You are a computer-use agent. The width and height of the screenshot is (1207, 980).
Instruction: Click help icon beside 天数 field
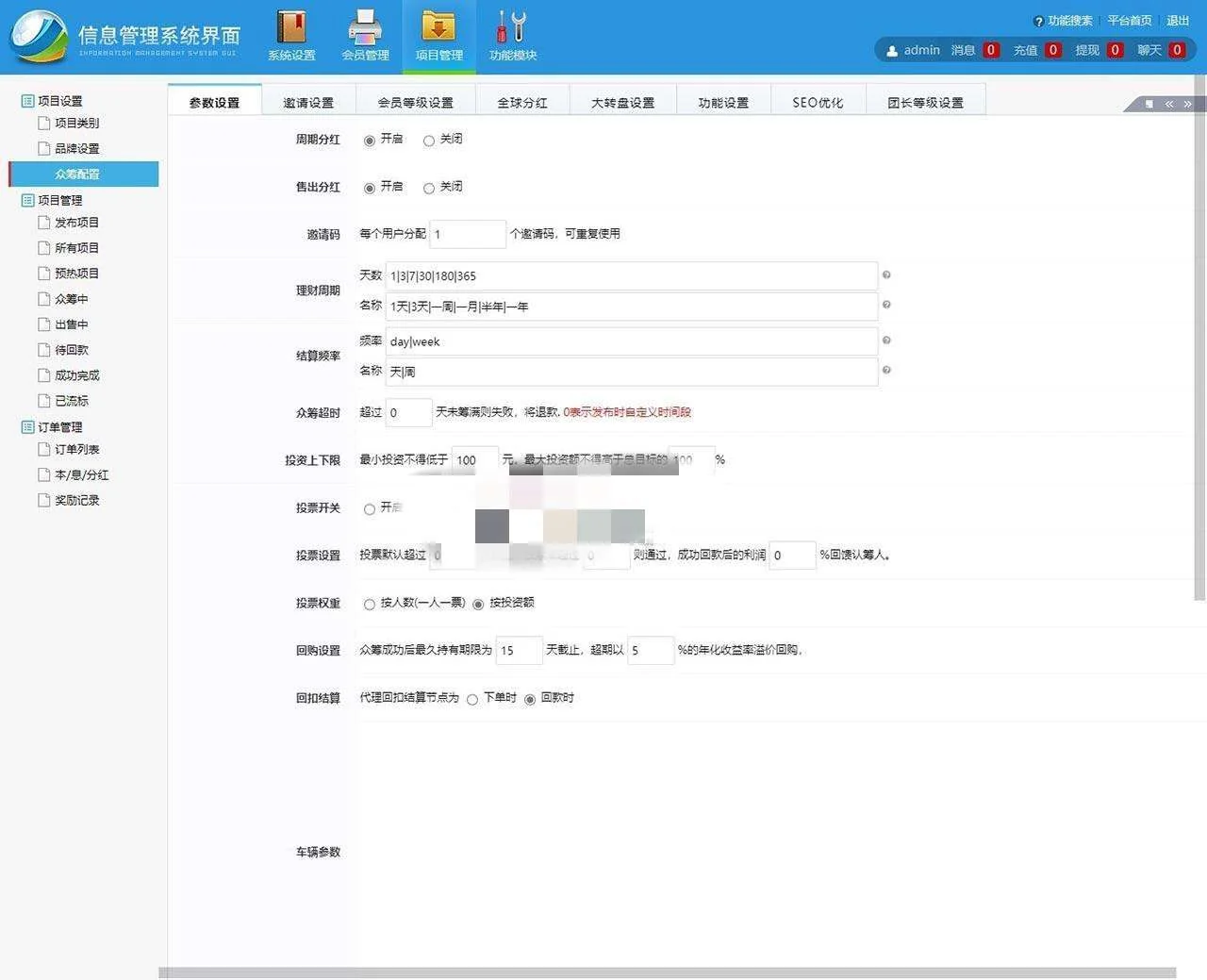pos(886,275)
